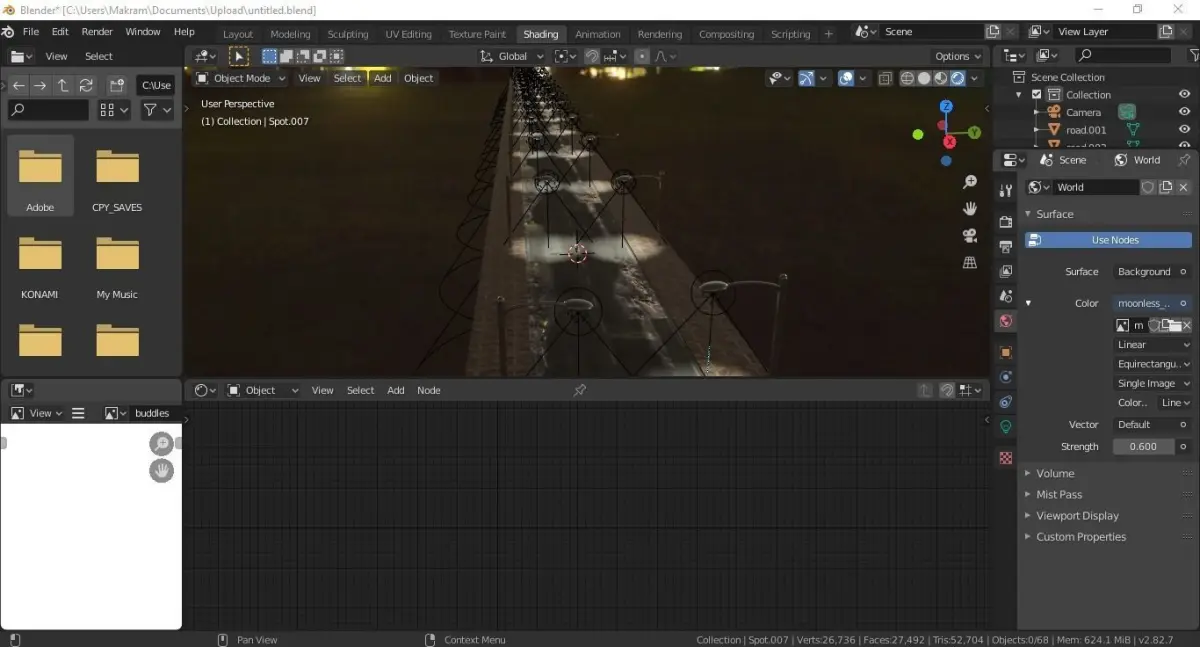
Task: Toggle snapping magnet in viewport header
Action: click(x=592, y=56)
